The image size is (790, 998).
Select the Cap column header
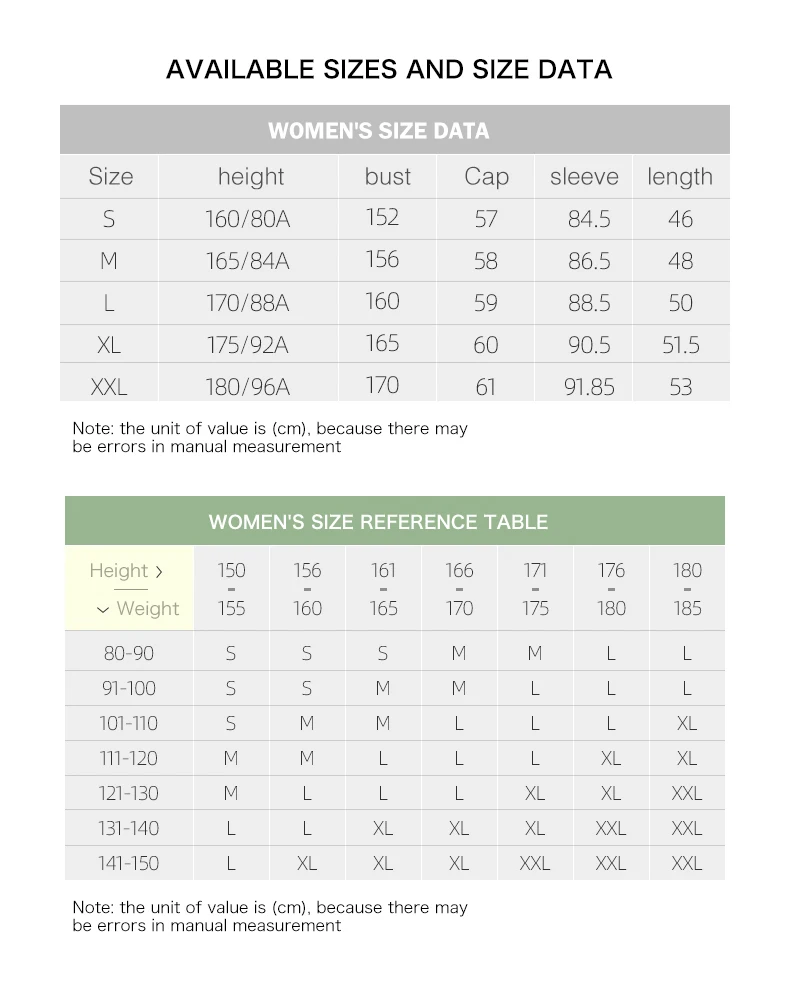tap(486, 177)
